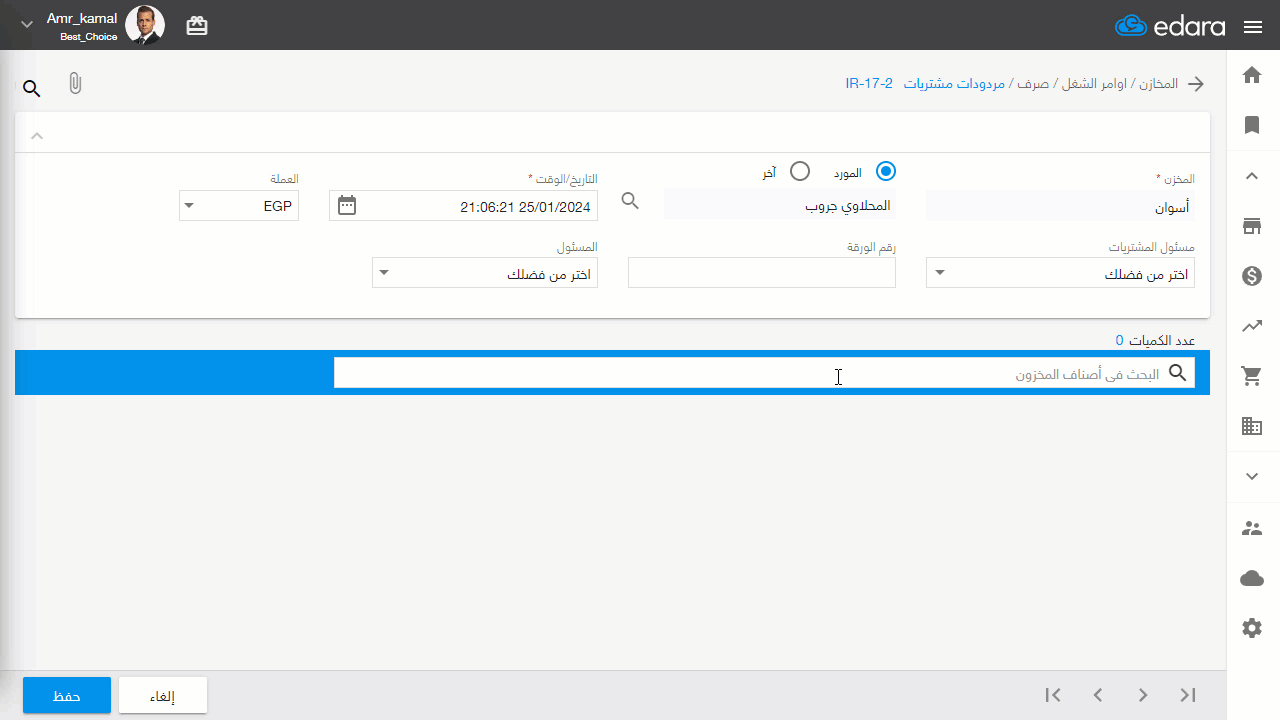
Task: Collapse the form header panel
Action: pos(37,135)
